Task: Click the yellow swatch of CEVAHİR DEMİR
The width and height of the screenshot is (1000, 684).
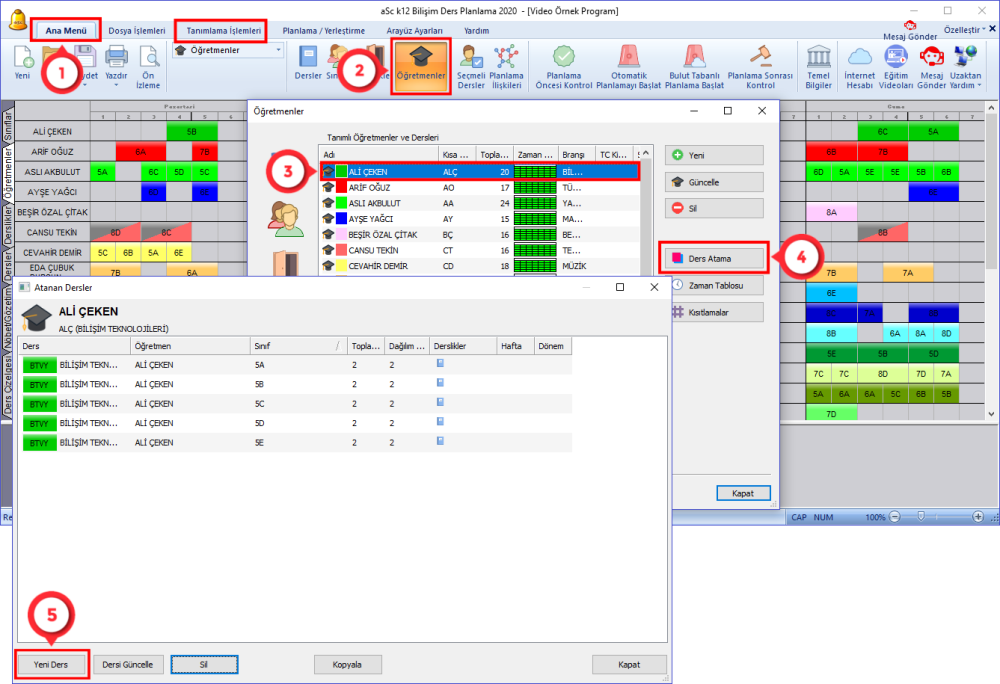Action: [341, 266]
